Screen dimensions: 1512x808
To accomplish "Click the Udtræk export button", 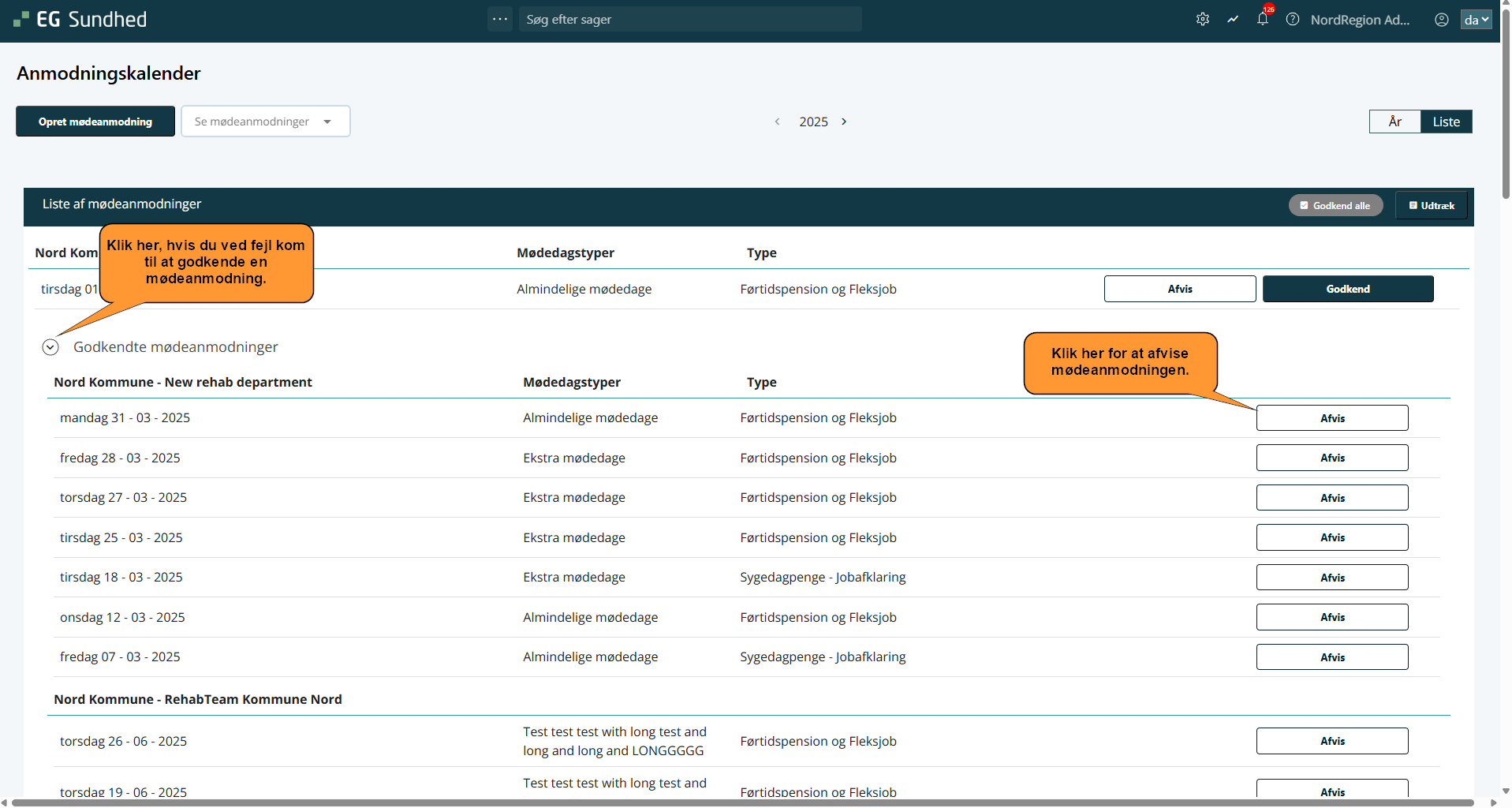I will (x=1432, y=206).
